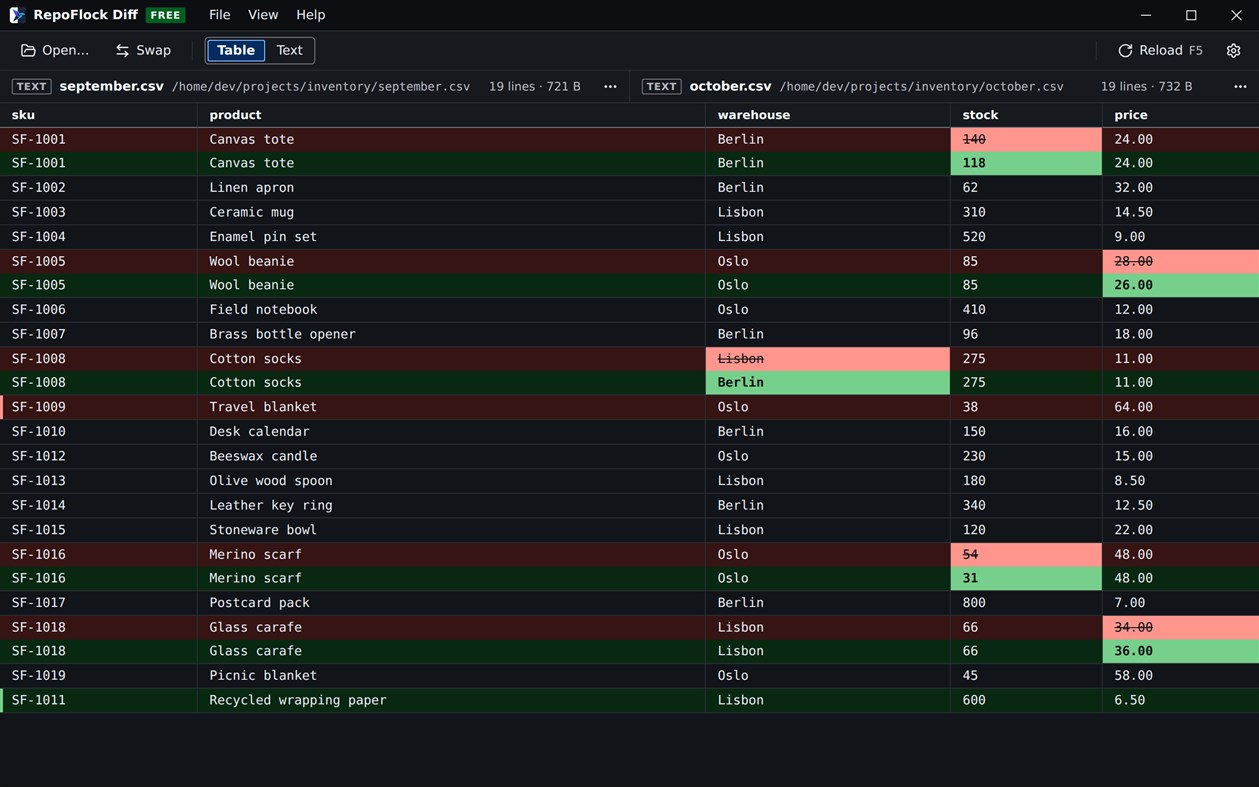Click the october.csv file name
Viewport: 1259px width, 787px height.
[x=730, y=87]
